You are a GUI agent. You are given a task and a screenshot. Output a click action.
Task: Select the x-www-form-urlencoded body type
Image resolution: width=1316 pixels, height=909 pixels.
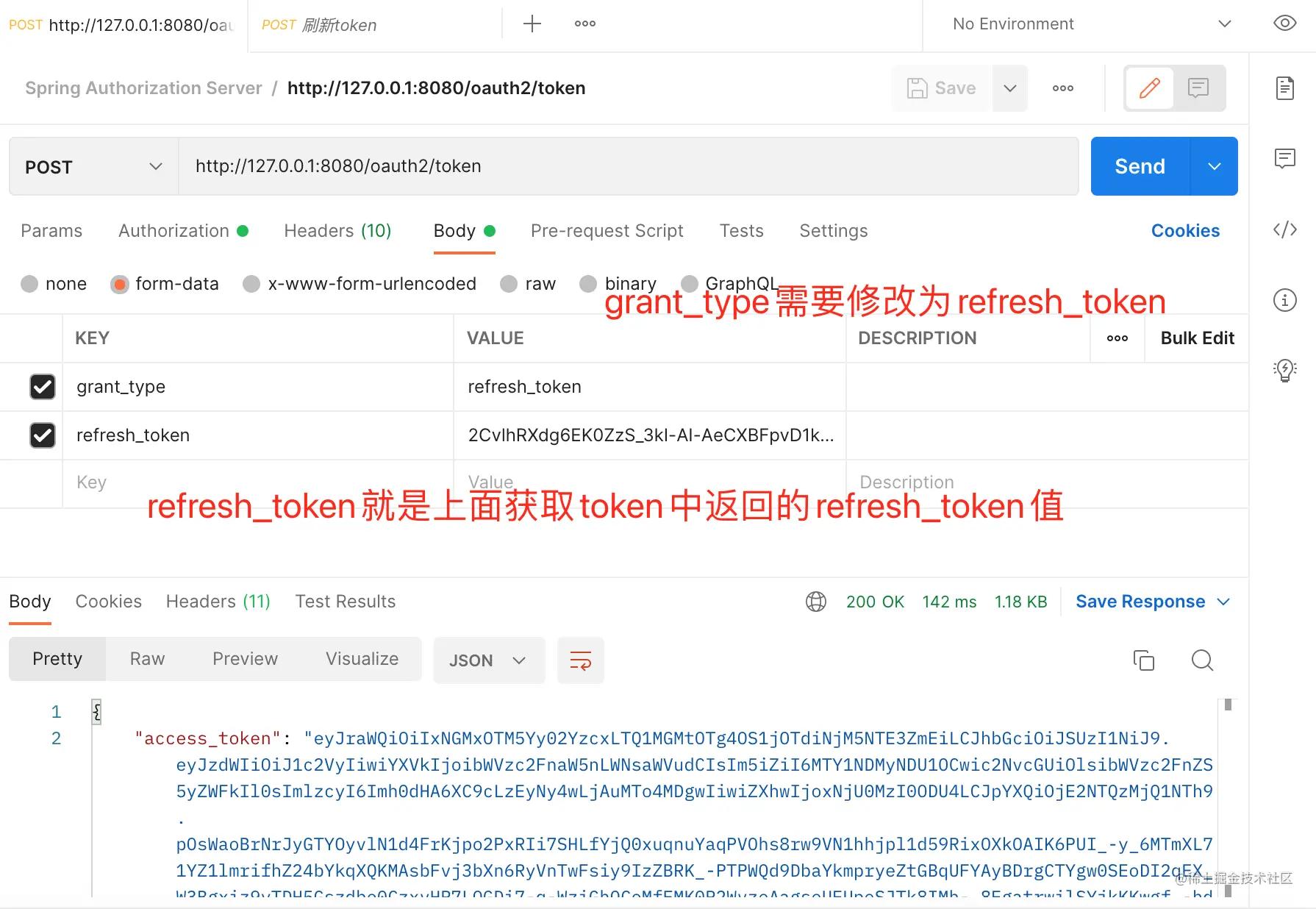pyautogui.click(x=251, y=284)
